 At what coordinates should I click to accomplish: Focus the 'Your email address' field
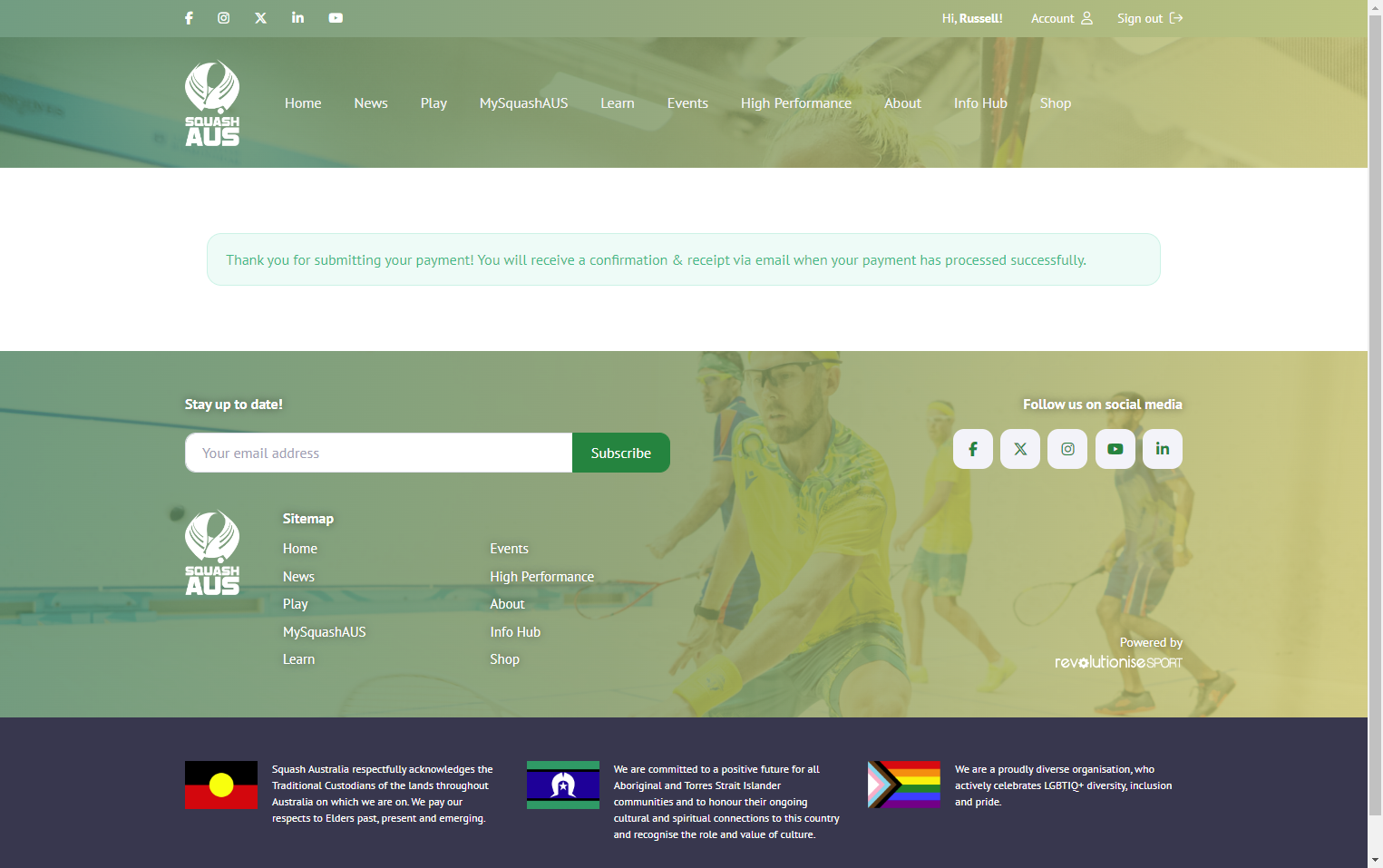[379, 453]
